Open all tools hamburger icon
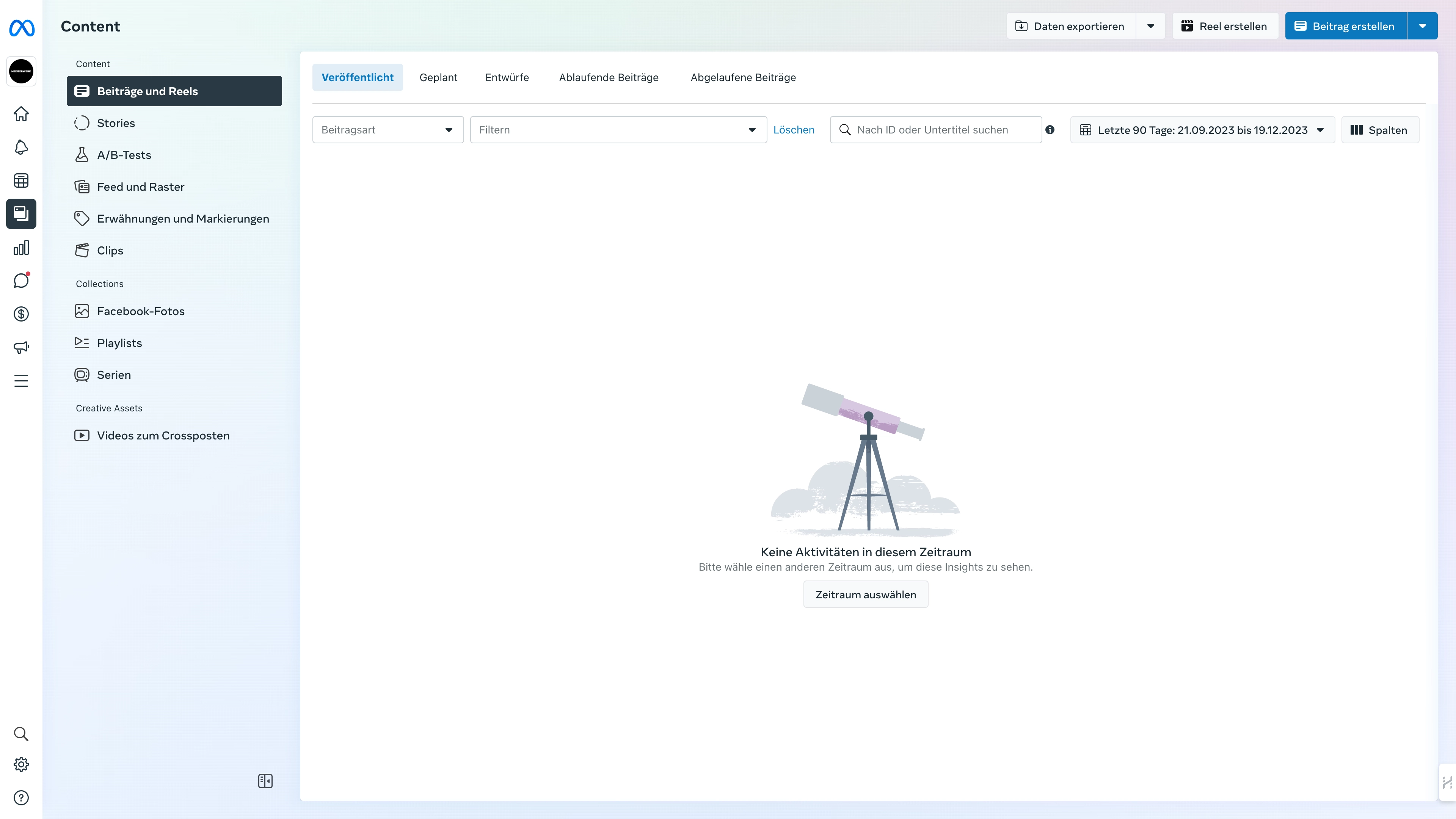 22,380
